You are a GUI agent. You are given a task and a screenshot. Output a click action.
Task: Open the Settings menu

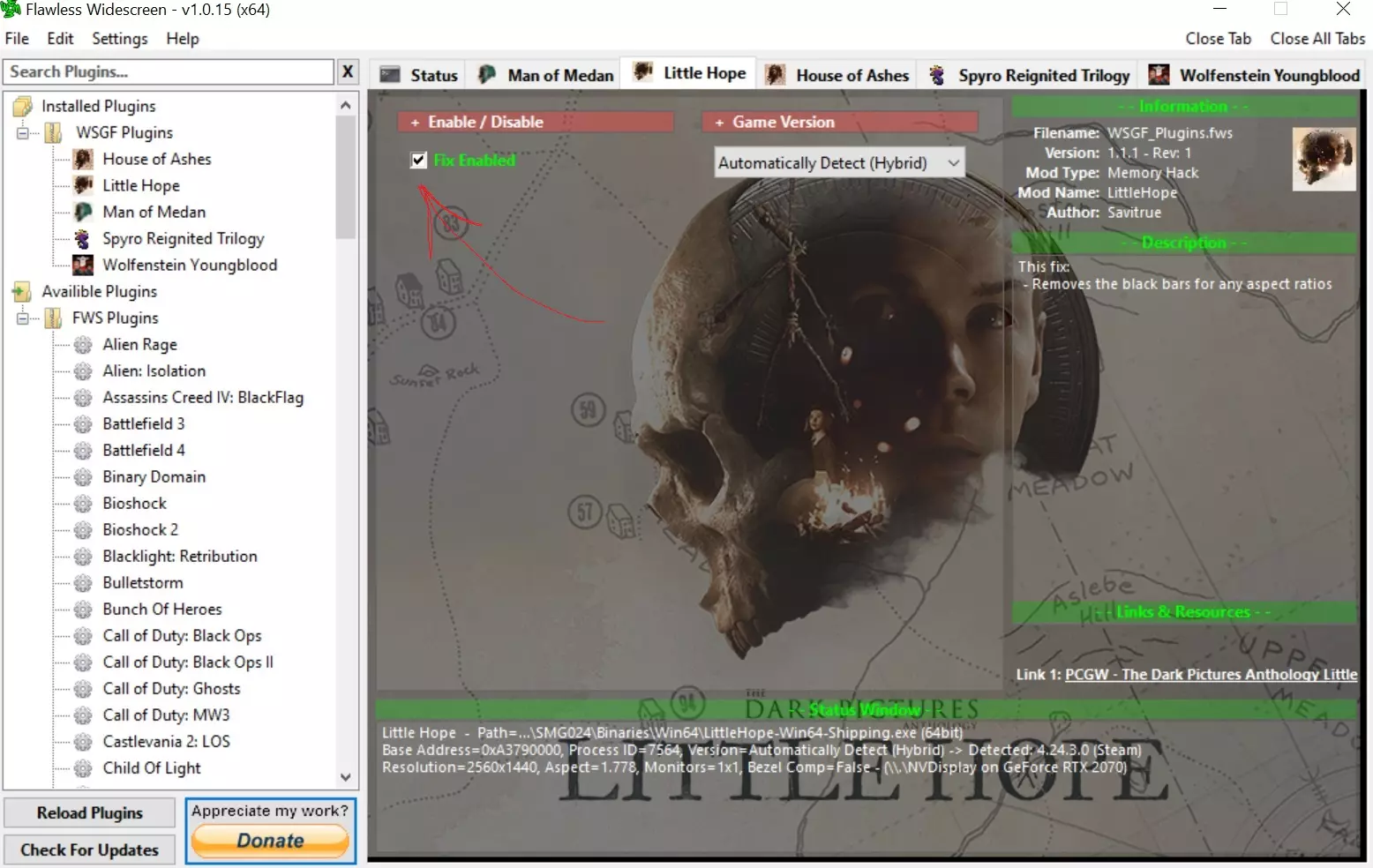click(119, 39)
